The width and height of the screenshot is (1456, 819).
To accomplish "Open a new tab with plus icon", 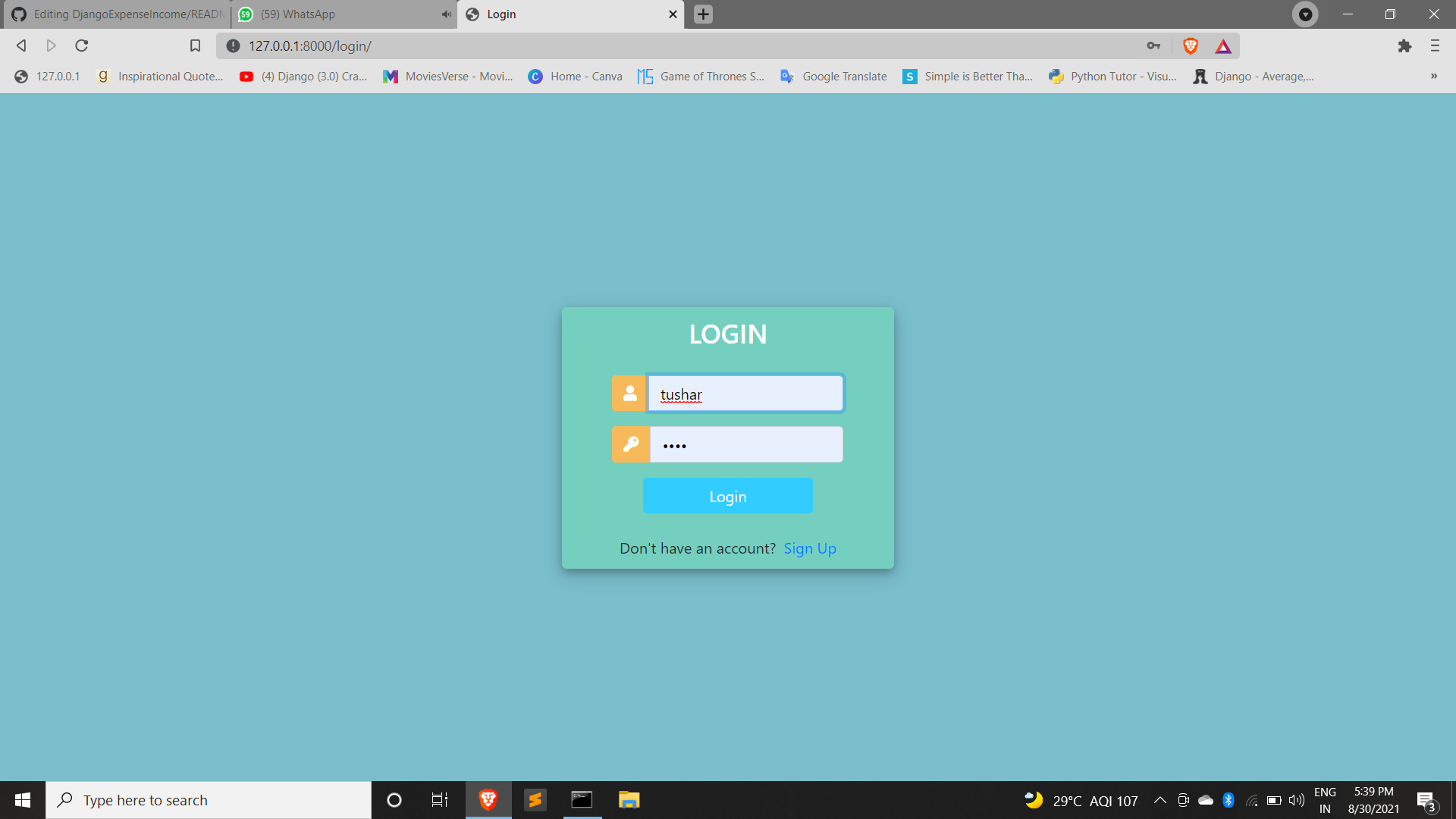I will (702, 14).
